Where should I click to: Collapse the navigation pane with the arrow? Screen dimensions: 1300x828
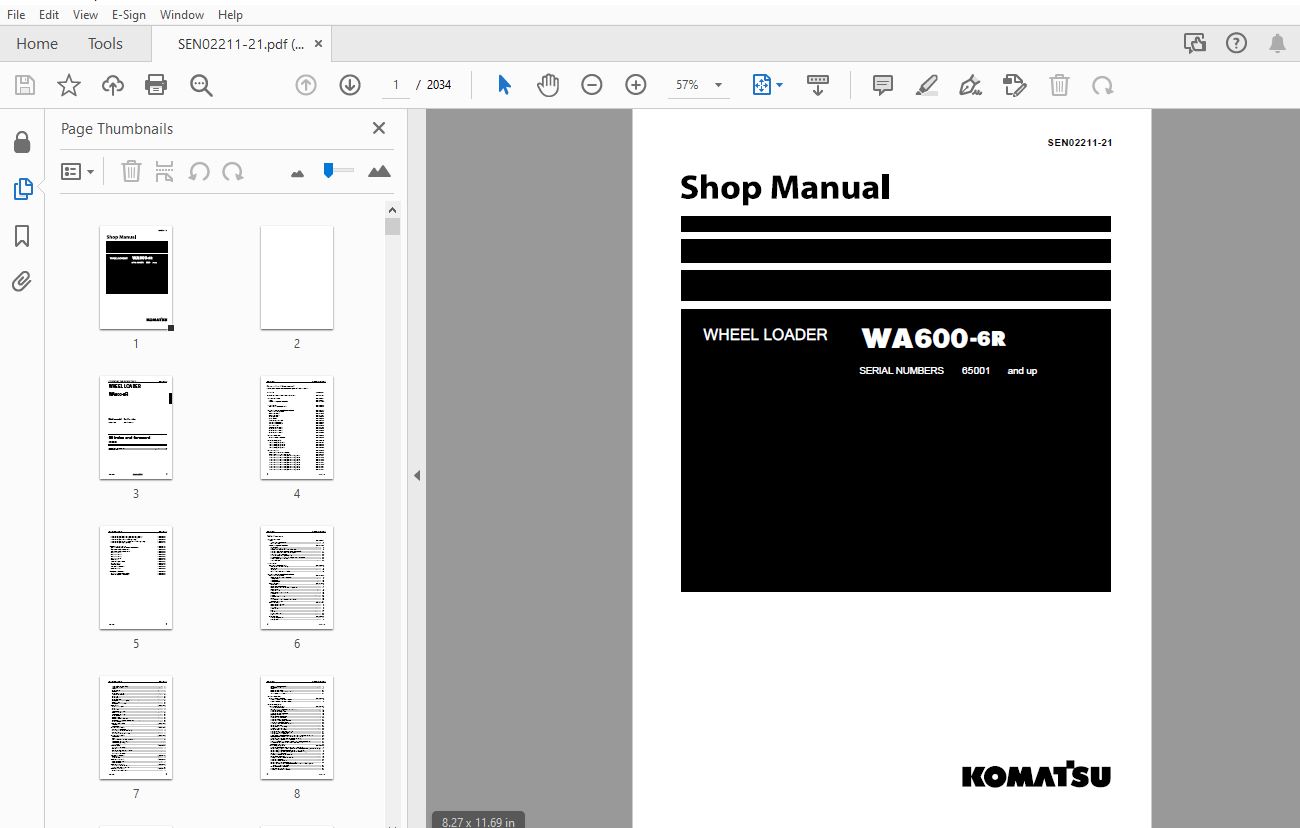click(417, 476)
